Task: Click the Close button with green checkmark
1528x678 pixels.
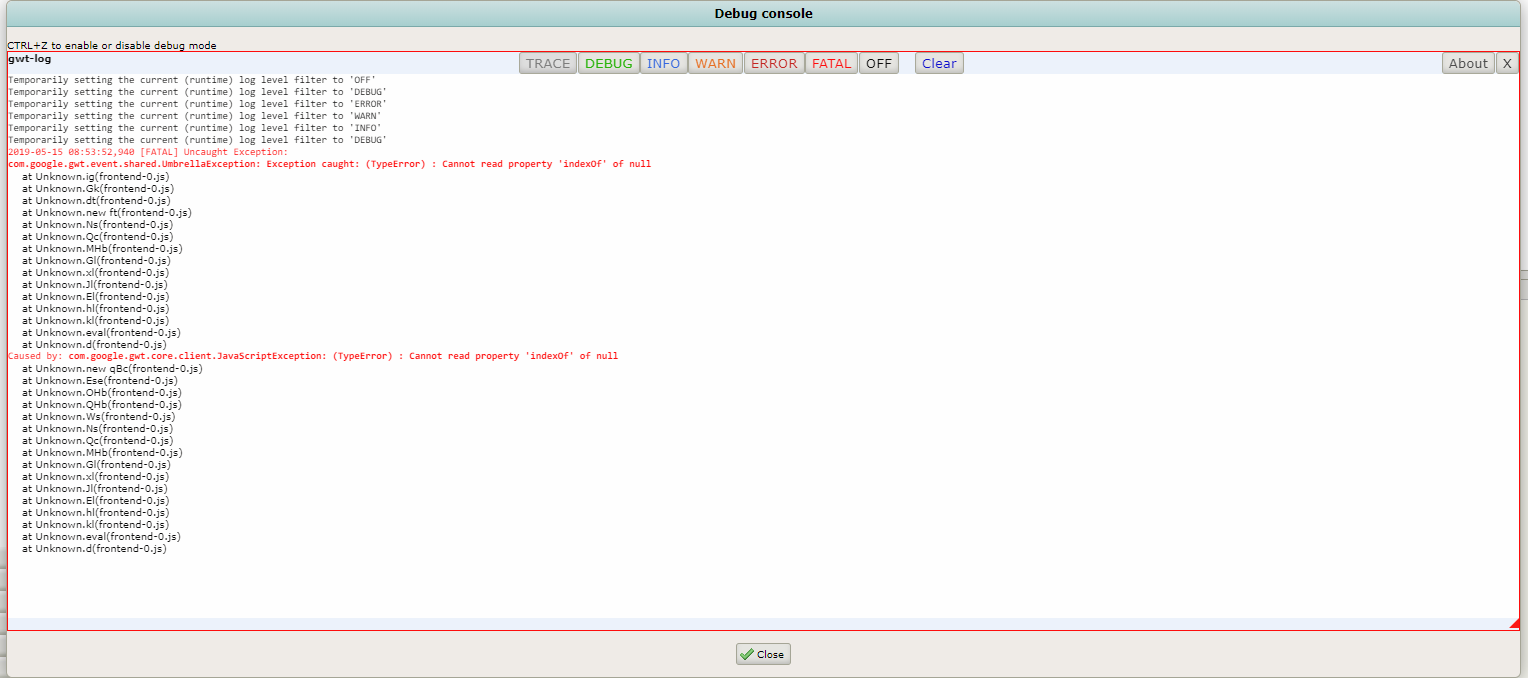Action: (763, 654)
